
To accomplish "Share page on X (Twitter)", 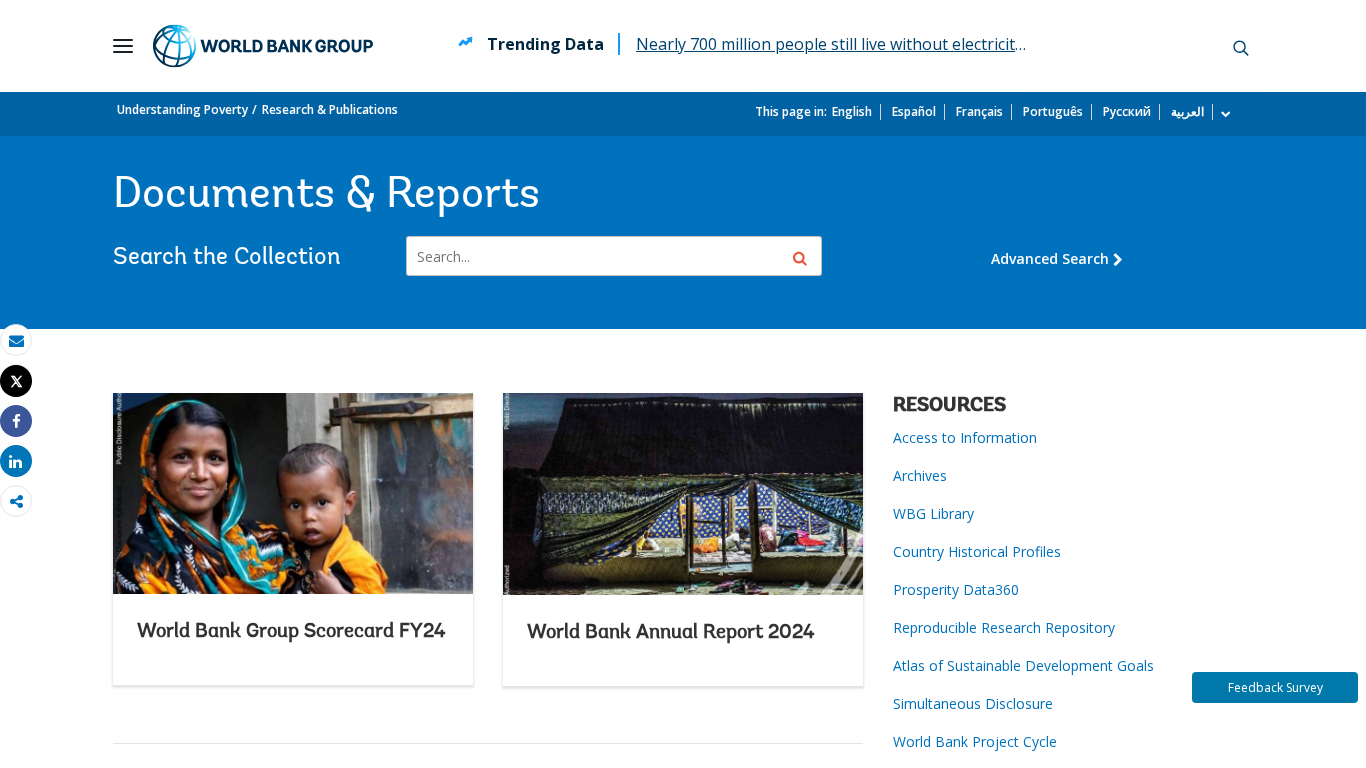I will [16, 381].
